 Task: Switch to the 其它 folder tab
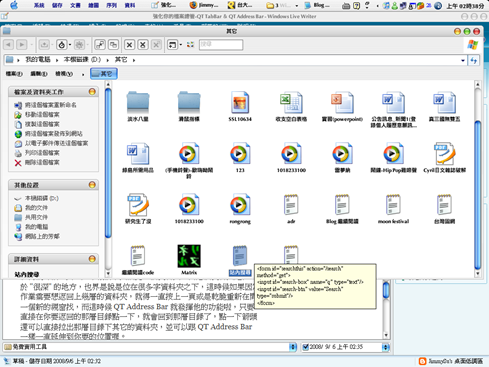pyautogui.click(x=104, y=74)
